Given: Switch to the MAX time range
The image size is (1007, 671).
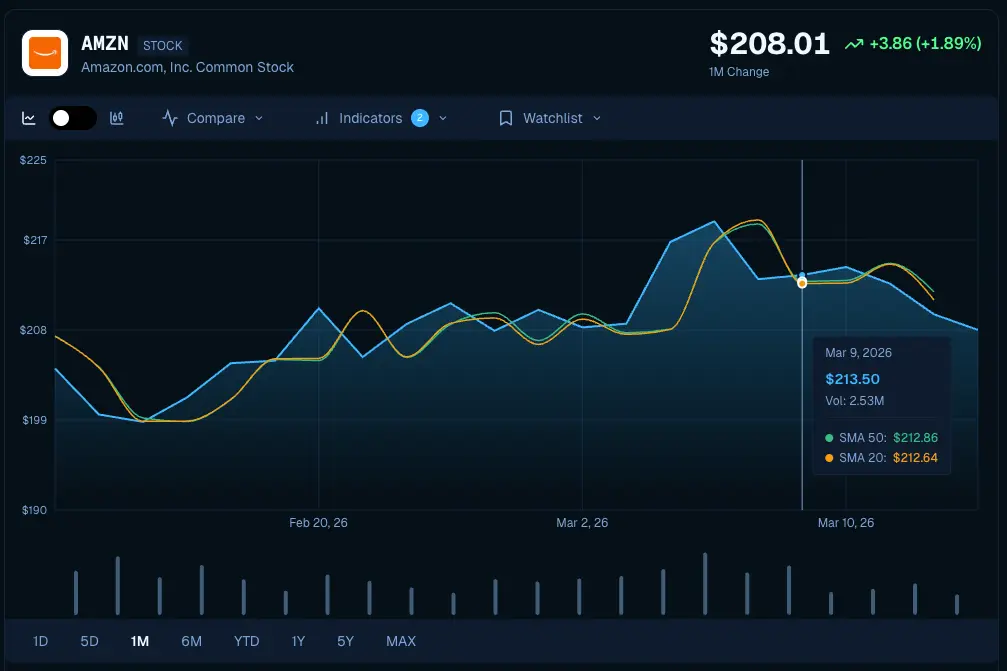Looking at the screenshot, I should pyautogui.click(x=401, y=641).
